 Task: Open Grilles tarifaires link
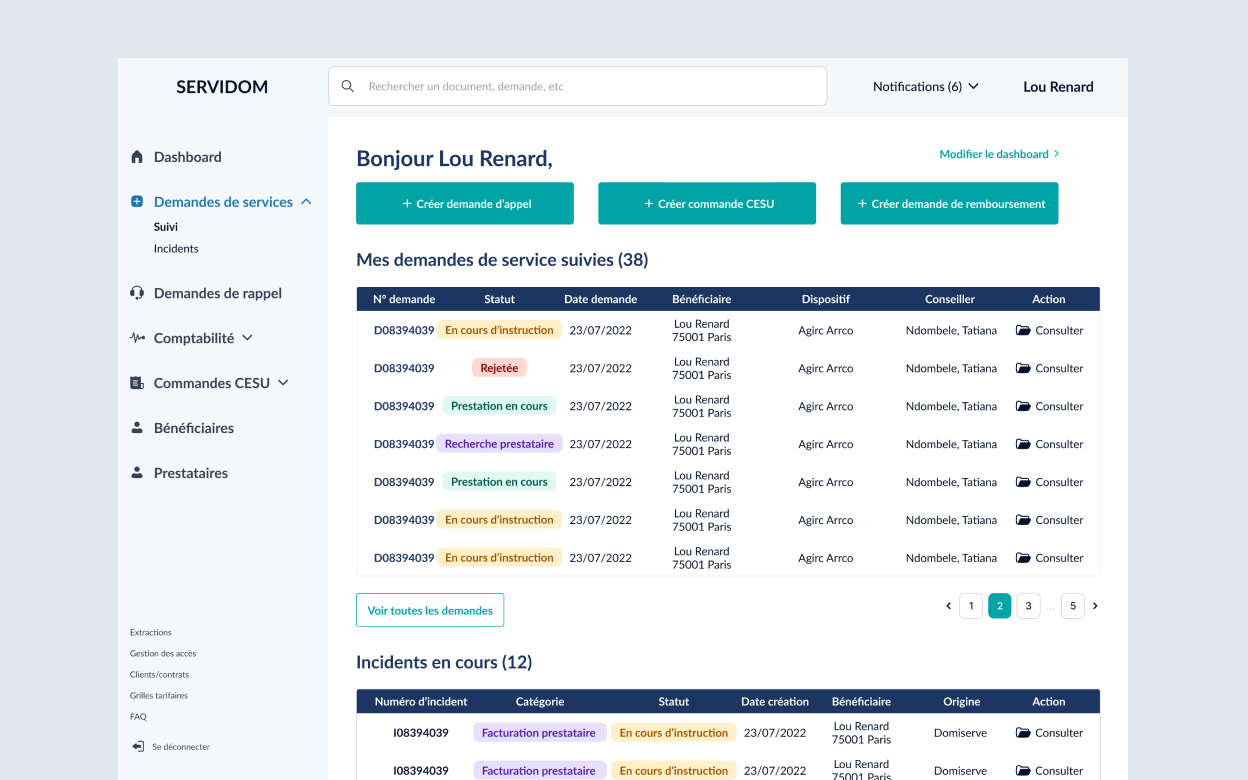coord(158,696)
